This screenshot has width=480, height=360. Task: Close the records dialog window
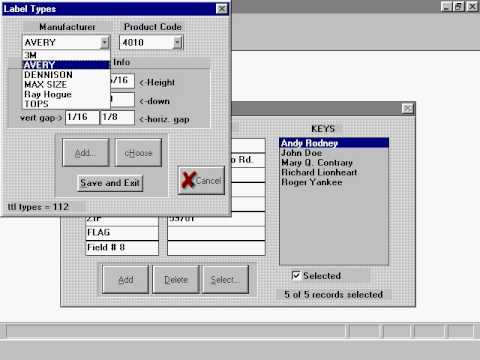click(x=407, y=108)
